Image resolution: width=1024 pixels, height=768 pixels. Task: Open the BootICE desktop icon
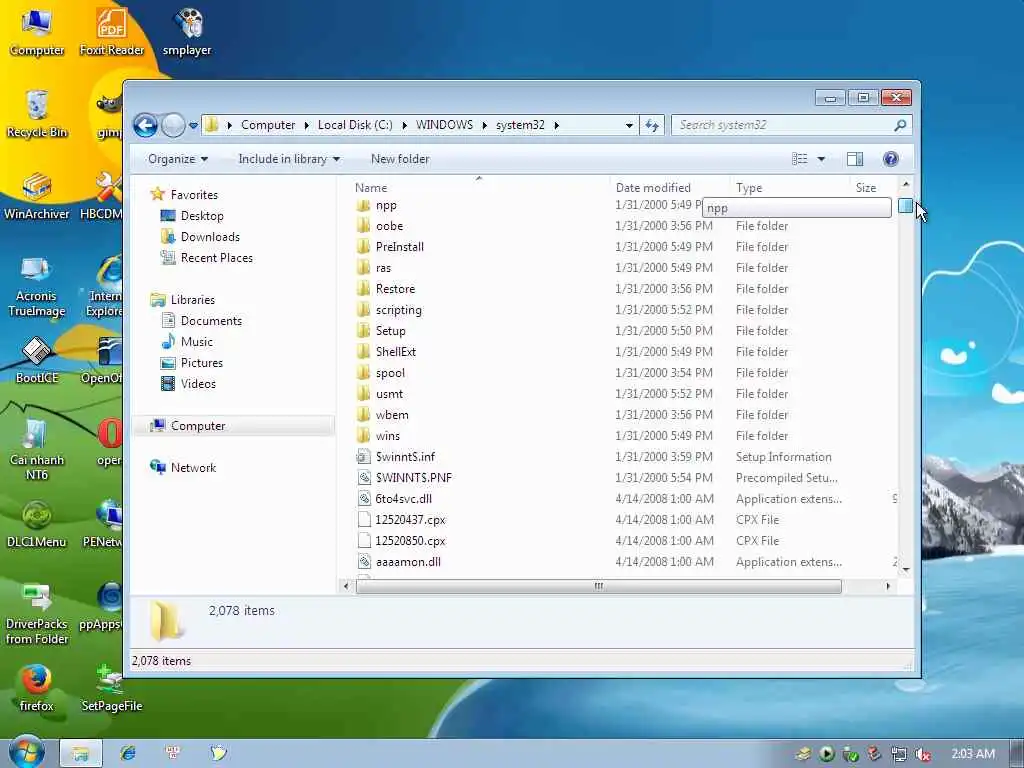tap(37, 360)
